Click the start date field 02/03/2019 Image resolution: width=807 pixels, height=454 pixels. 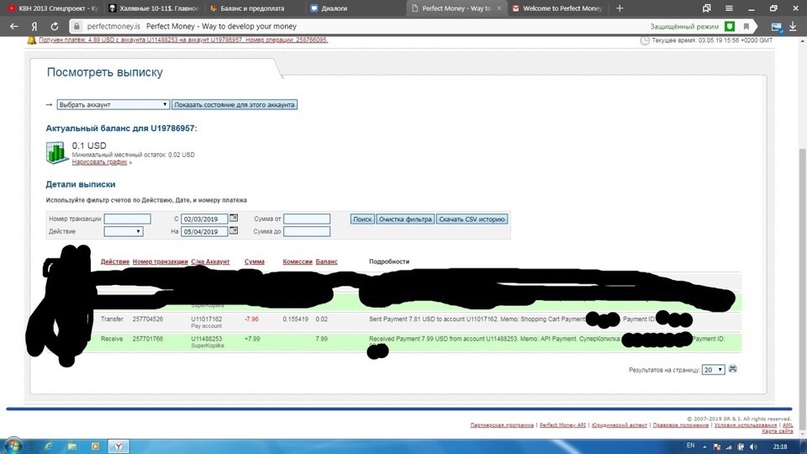pyautogui.click(x=204, y=219)
